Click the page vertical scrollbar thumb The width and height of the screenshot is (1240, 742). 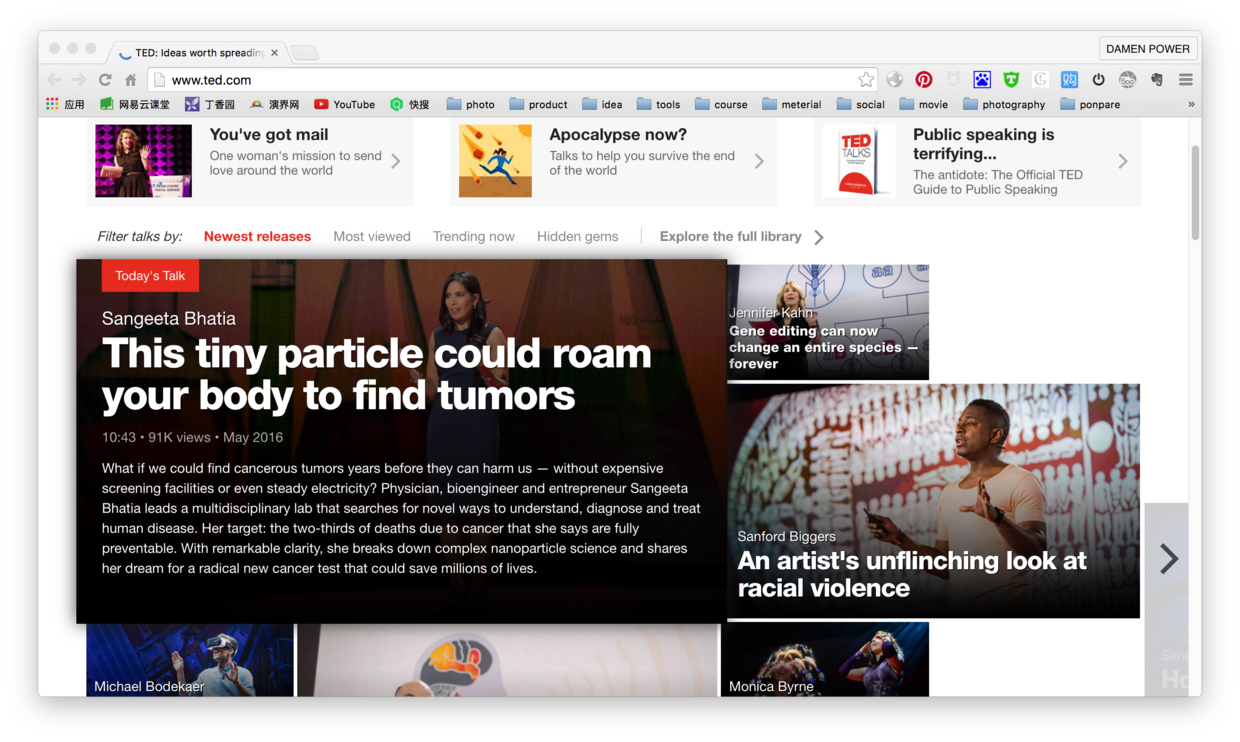pyautogui.click(x=1195, y=193)
